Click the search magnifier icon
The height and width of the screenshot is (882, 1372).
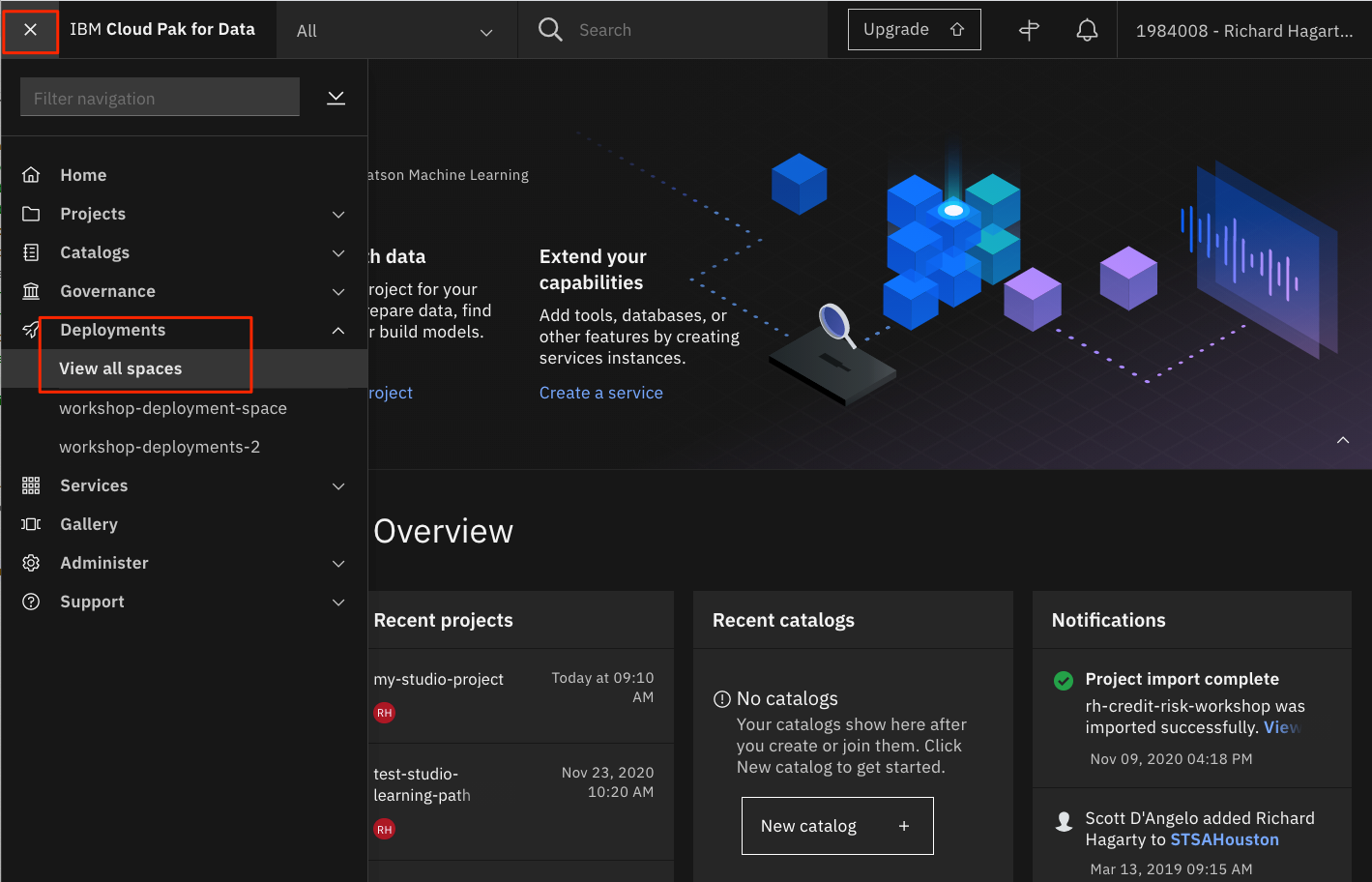pos(550,30)
